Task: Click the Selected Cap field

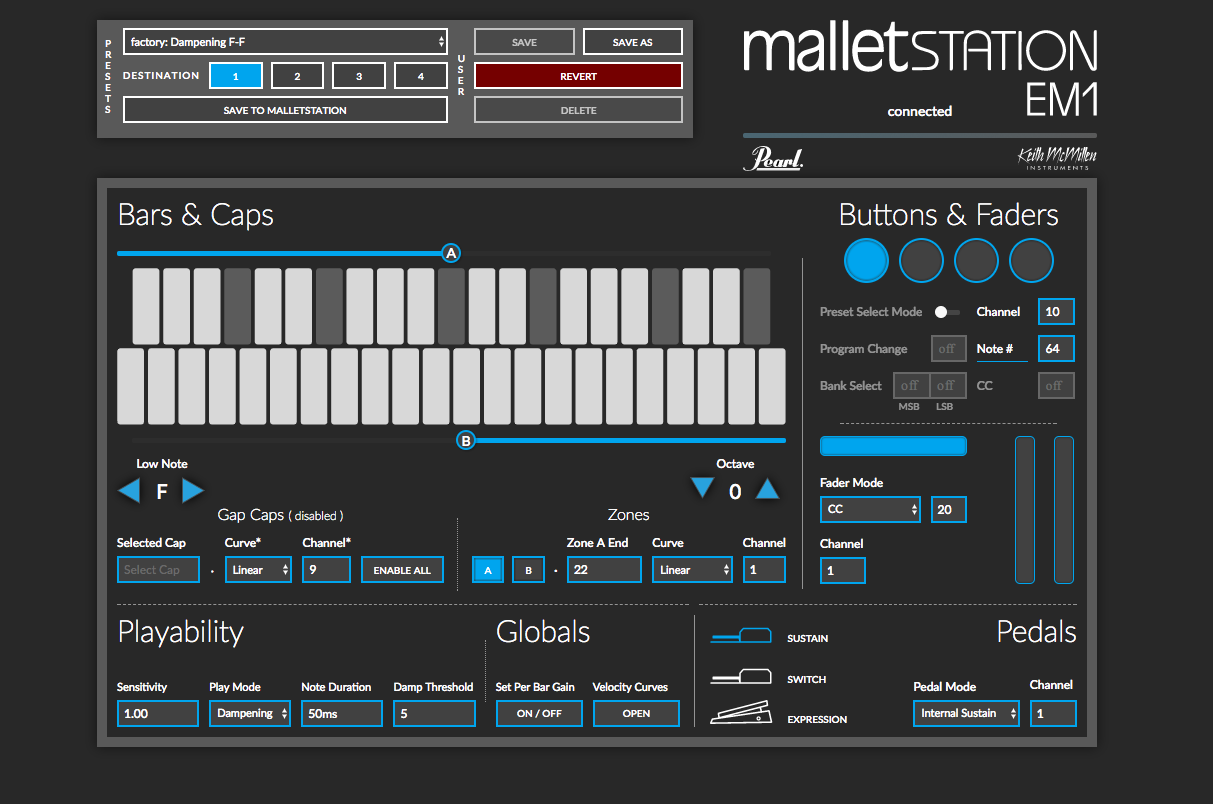Action: pos(157,570)
